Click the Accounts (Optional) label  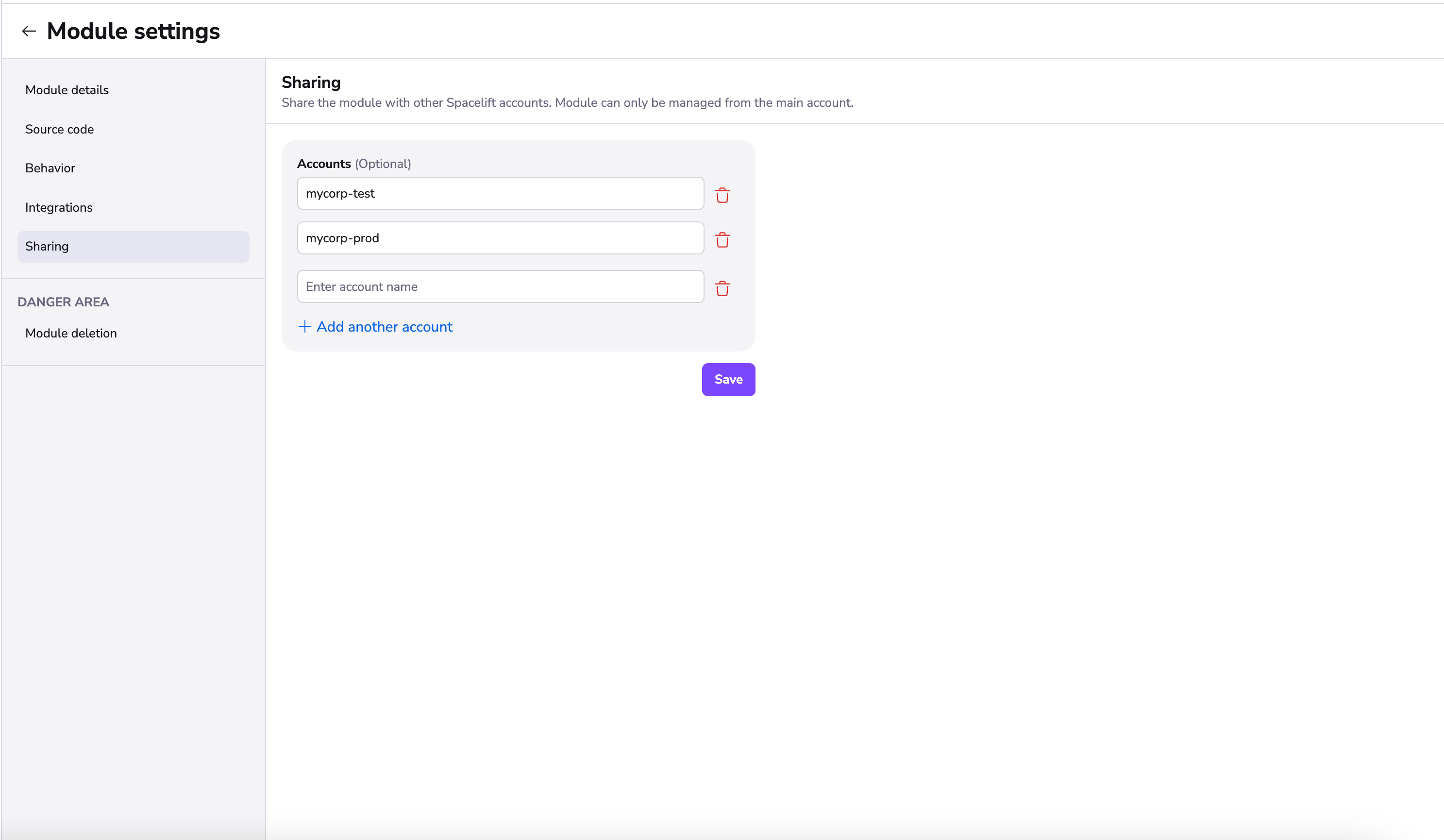[353, 164]
